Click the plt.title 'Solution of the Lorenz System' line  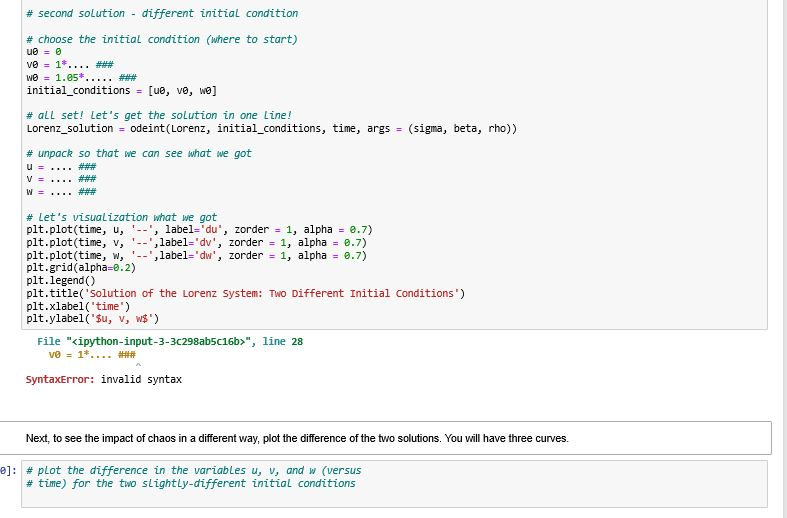[x=246, y=294]
